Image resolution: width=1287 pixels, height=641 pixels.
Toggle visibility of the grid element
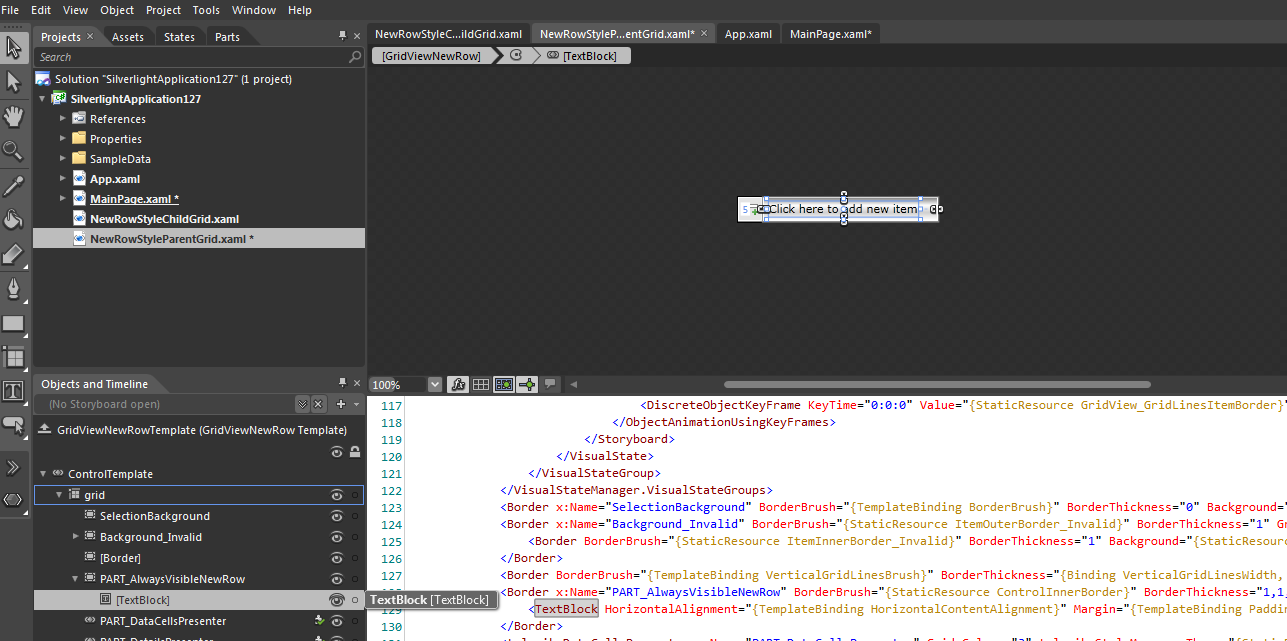337,495
